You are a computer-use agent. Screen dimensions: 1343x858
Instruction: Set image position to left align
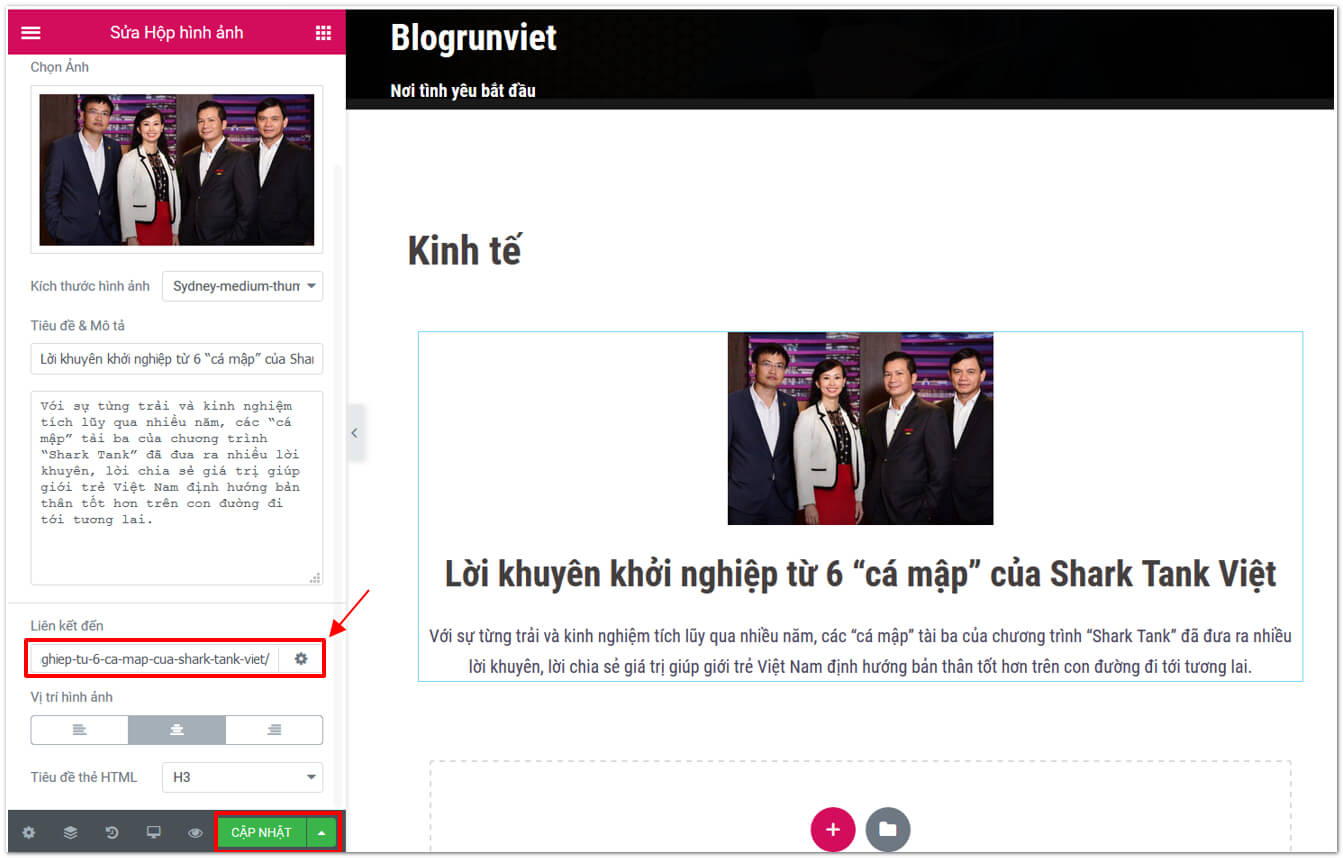pyautogui.click(x=80, y=730)
